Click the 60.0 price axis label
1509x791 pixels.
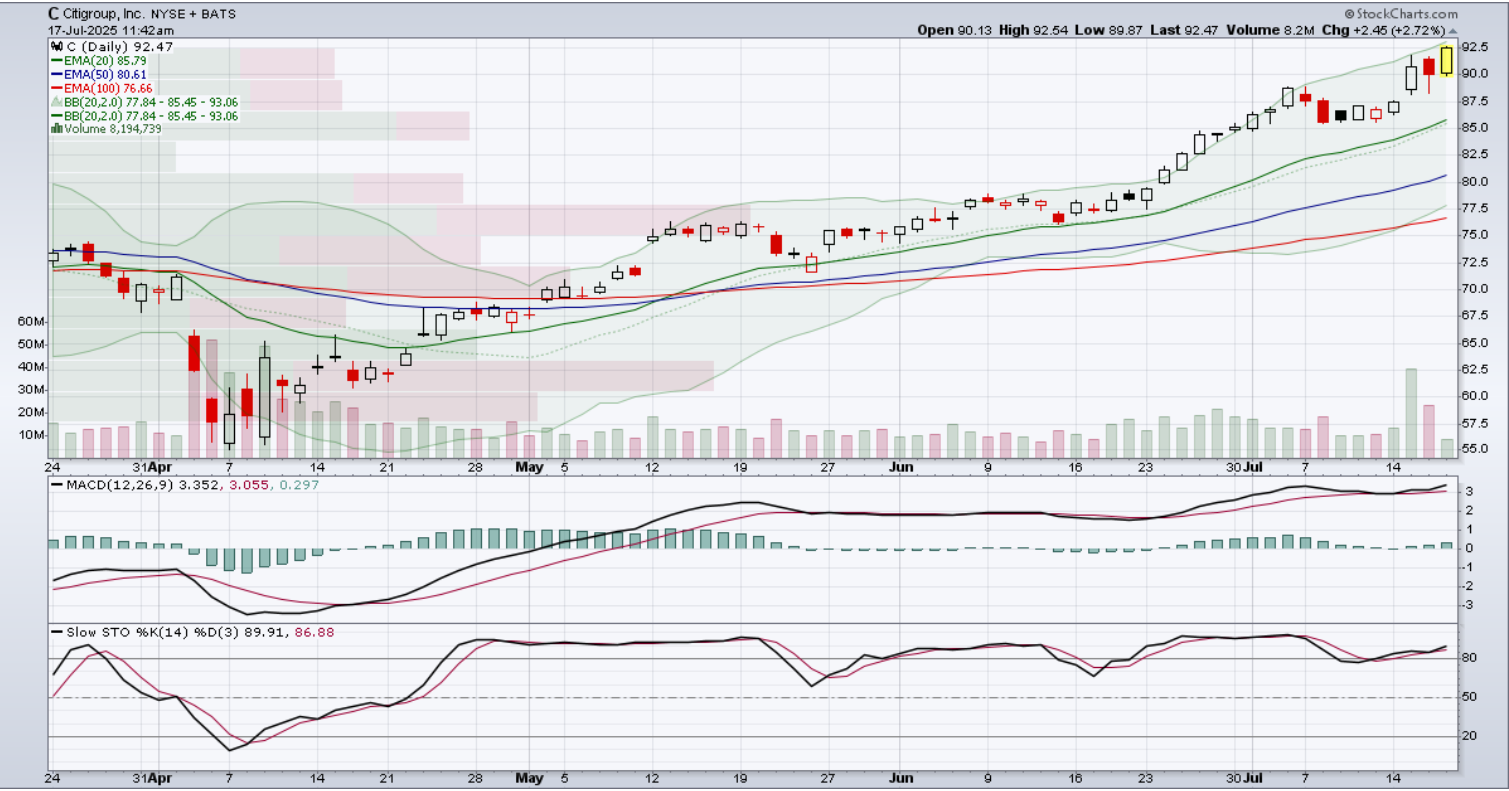pos(1475,395)
